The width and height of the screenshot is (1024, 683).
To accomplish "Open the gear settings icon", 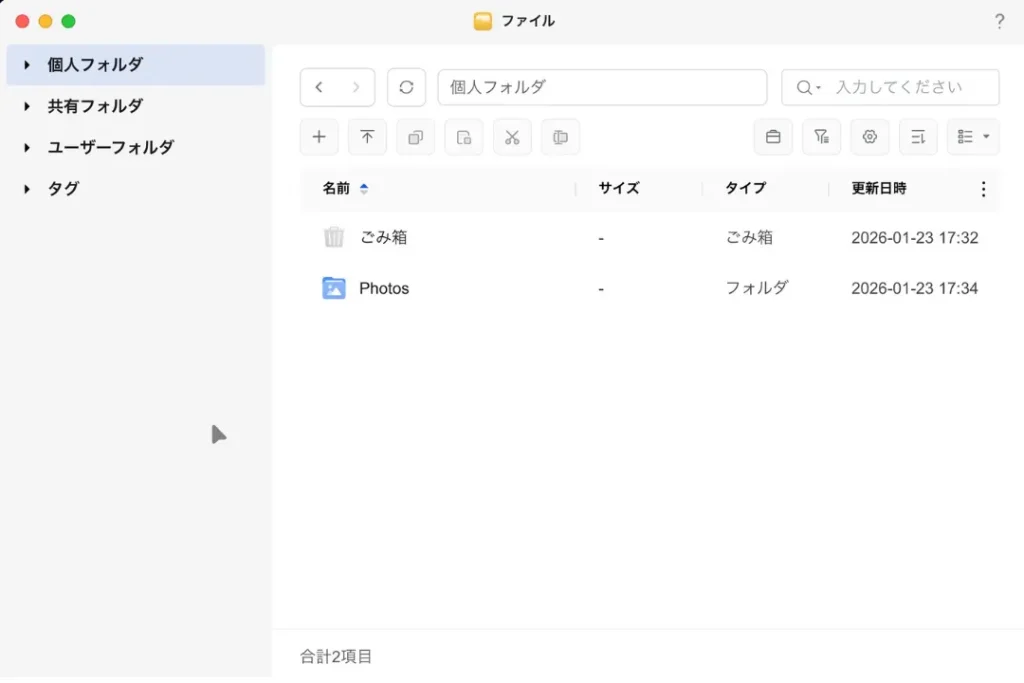I will pyautogui.click(x=869, y=137).
